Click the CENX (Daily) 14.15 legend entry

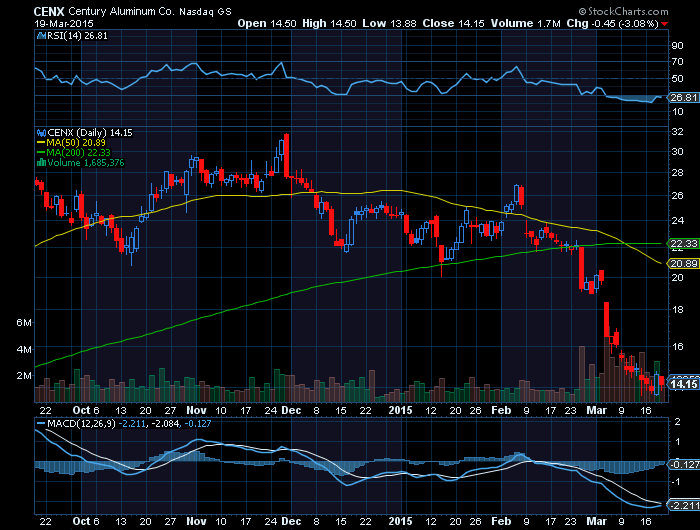pos(90,133)
